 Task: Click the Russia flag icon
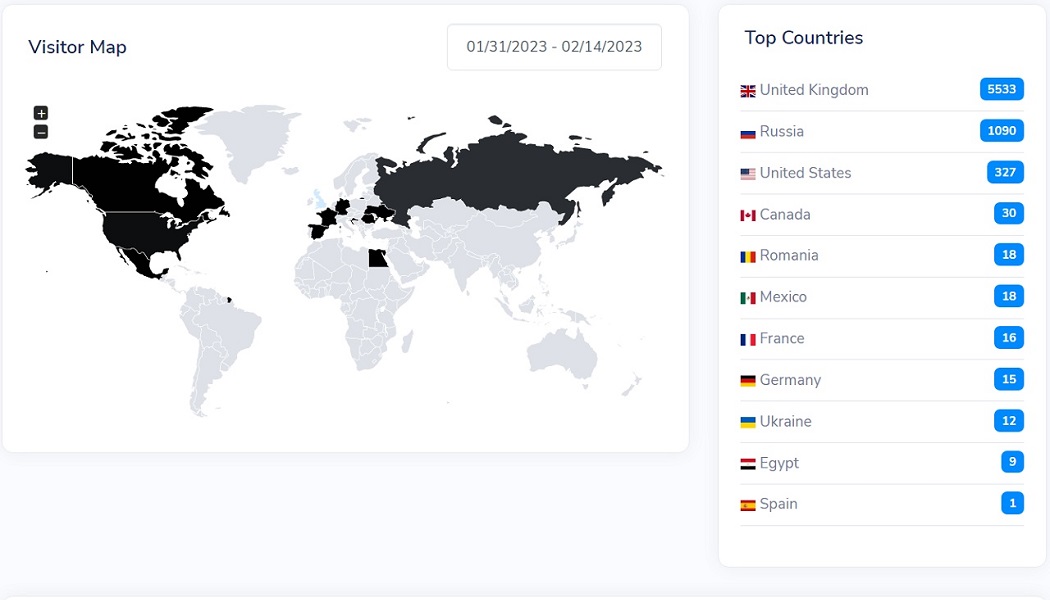748,132
